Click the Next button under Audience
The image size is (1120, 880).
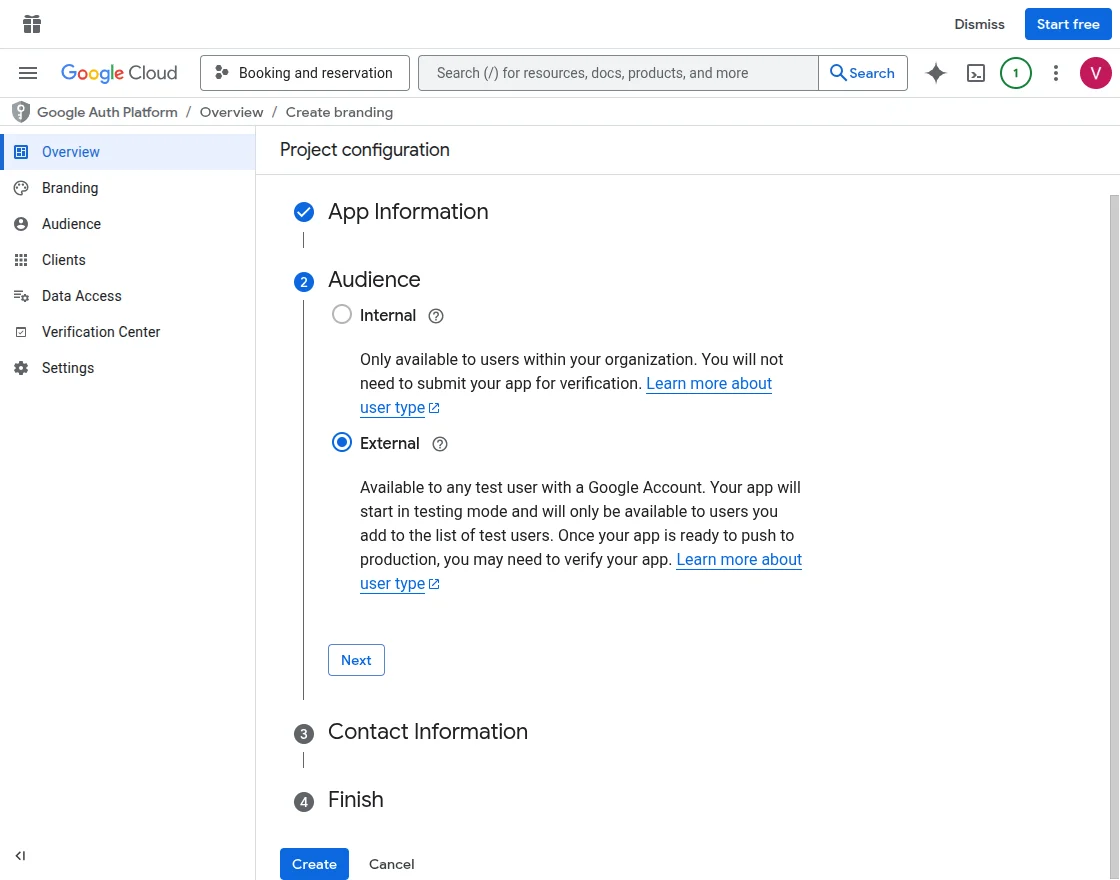[356, 660]
